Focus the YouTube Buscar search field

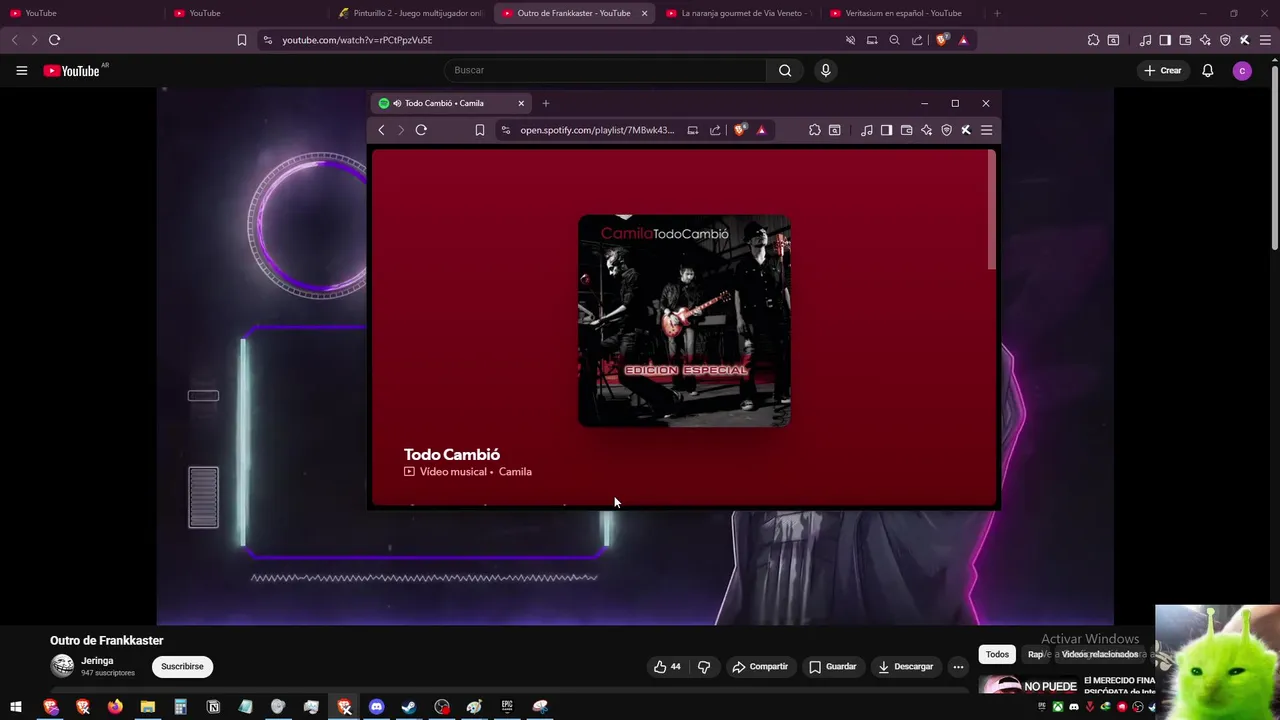pos(605,70)
